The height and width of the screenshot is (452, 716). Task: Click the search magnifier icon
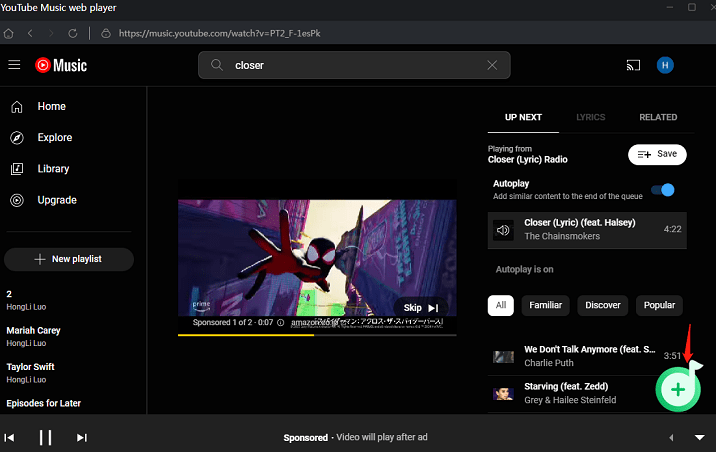coord(217,65)
